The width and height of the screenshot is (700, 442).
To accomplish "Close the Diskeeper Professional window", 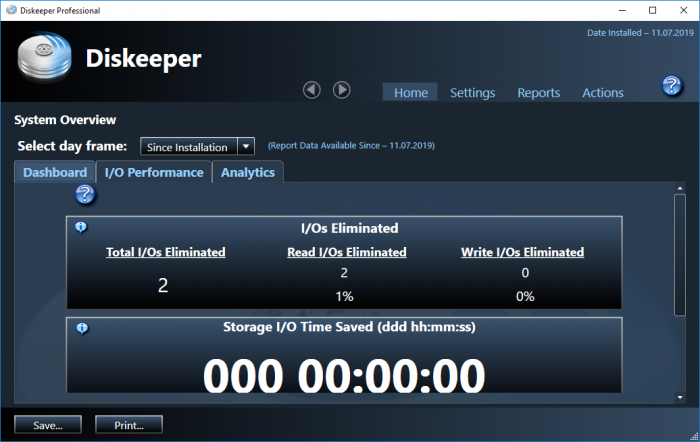I will (683, 10).
